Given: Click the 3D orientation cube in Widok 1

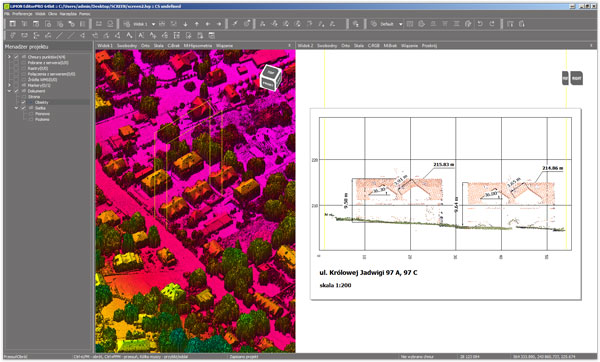Looking at the screenshot, I should (x=271, y=78).
